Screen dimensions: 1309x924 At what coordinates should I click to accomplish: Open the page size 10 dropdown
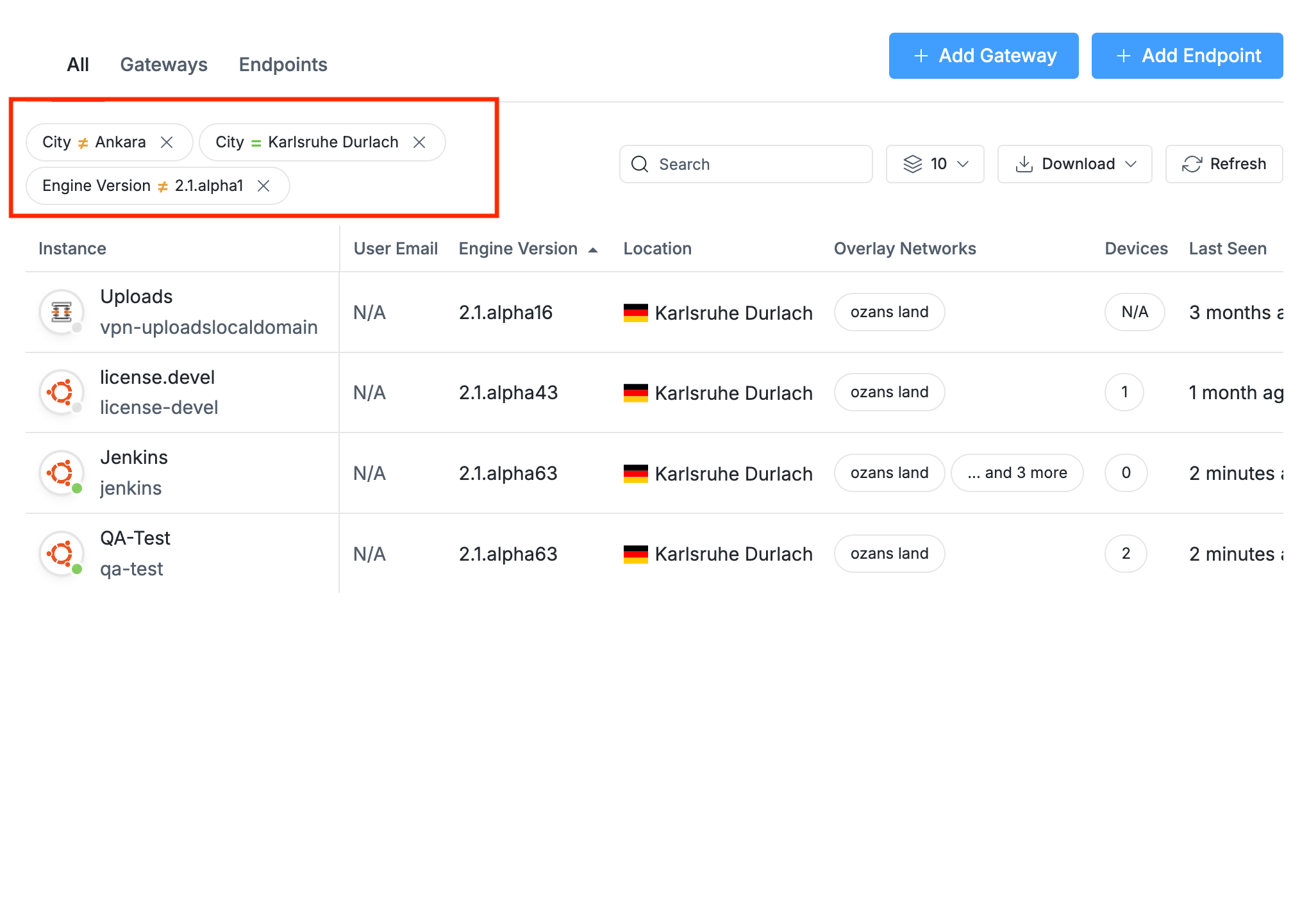point(935,164)
